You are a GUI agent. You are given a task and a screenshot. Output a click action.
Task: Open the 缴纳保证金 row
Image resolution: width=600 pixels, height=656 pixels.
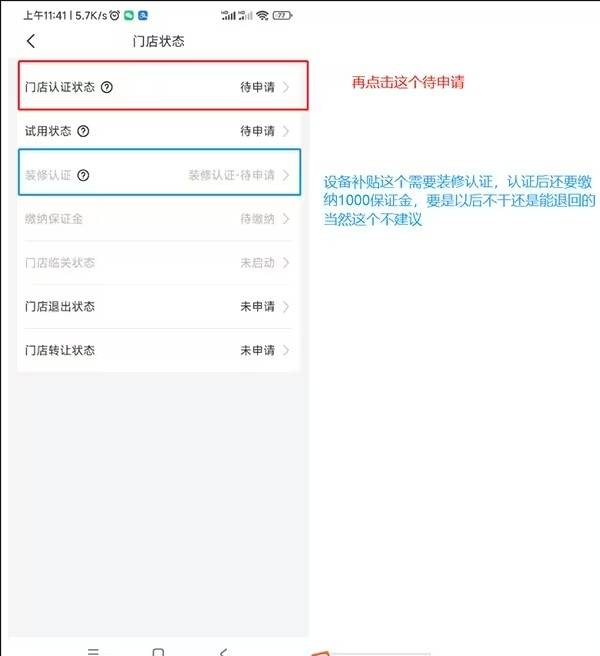tap(159, 219)
